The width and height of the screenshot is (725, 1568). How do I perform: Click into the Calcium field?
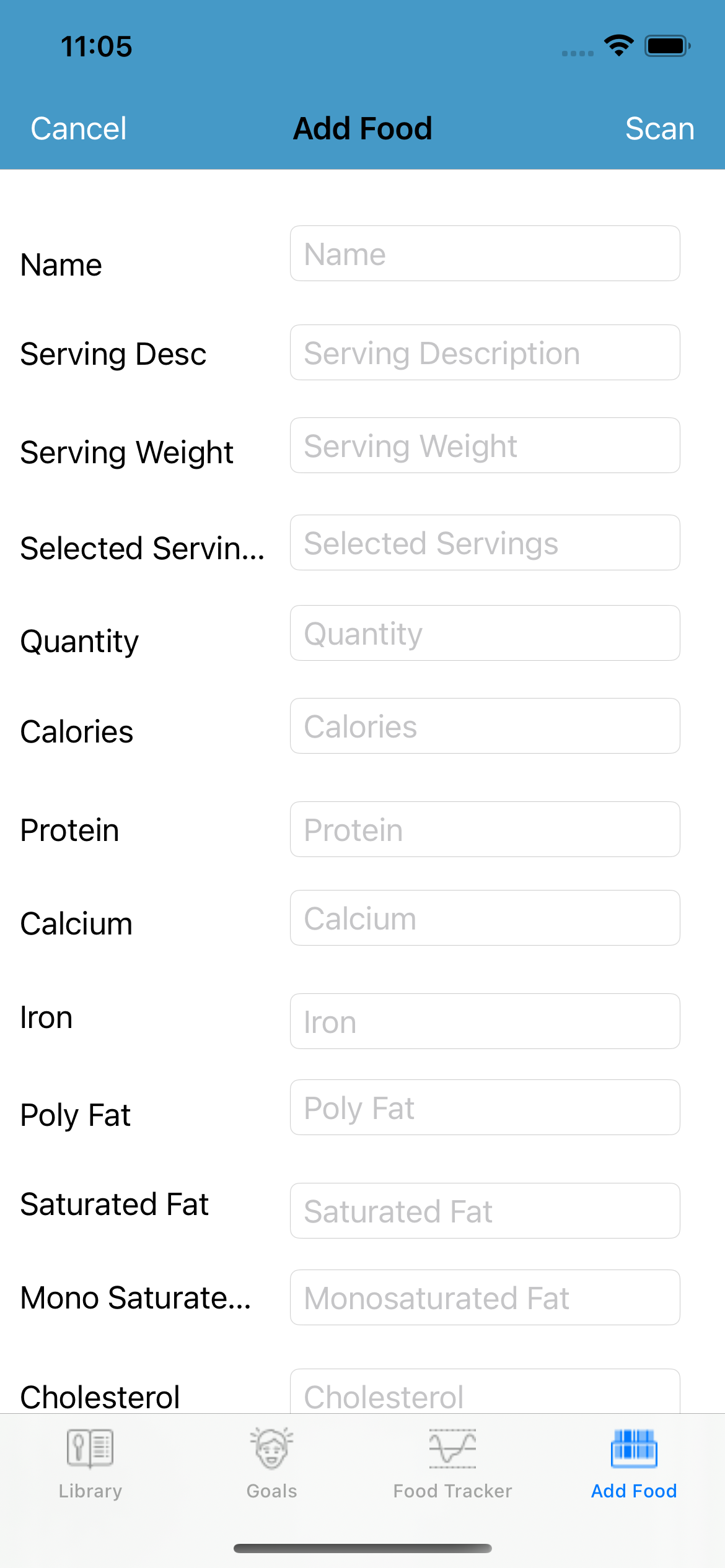(x=485, y=918)
